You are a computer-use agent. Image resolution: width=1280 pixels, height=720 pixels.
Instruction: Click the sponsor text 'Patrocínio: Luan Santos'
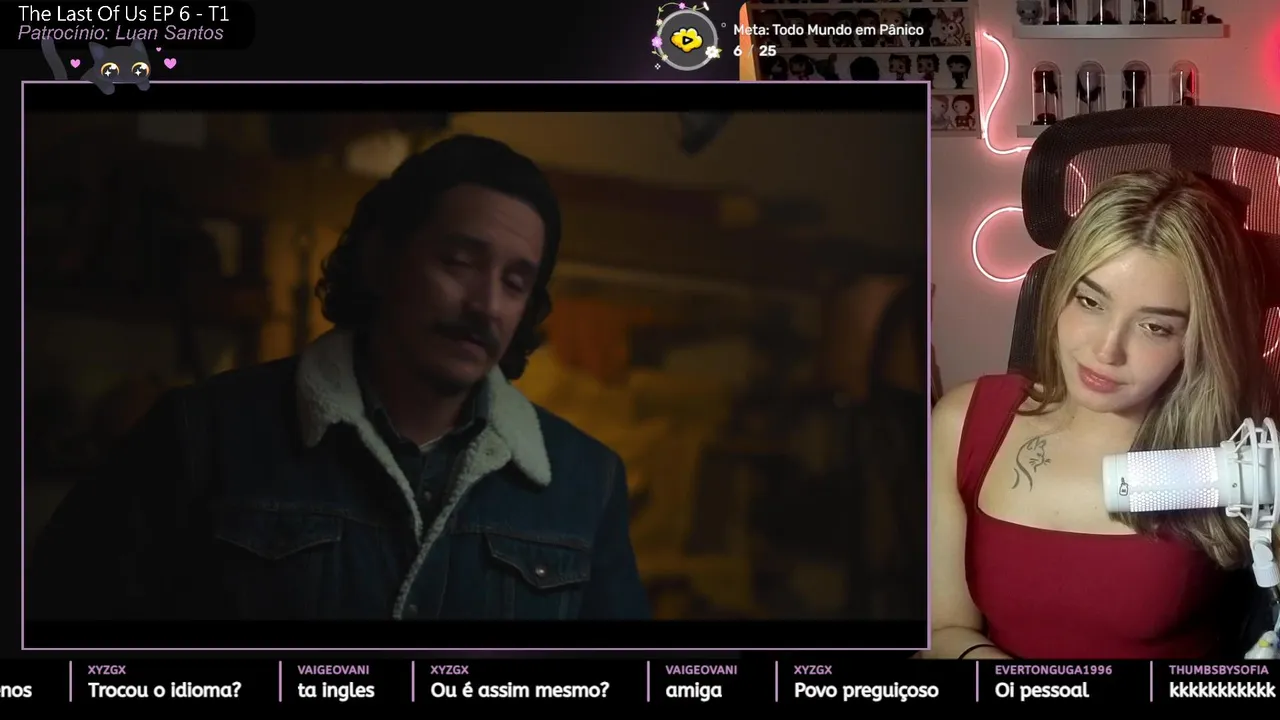coord(121,33)
